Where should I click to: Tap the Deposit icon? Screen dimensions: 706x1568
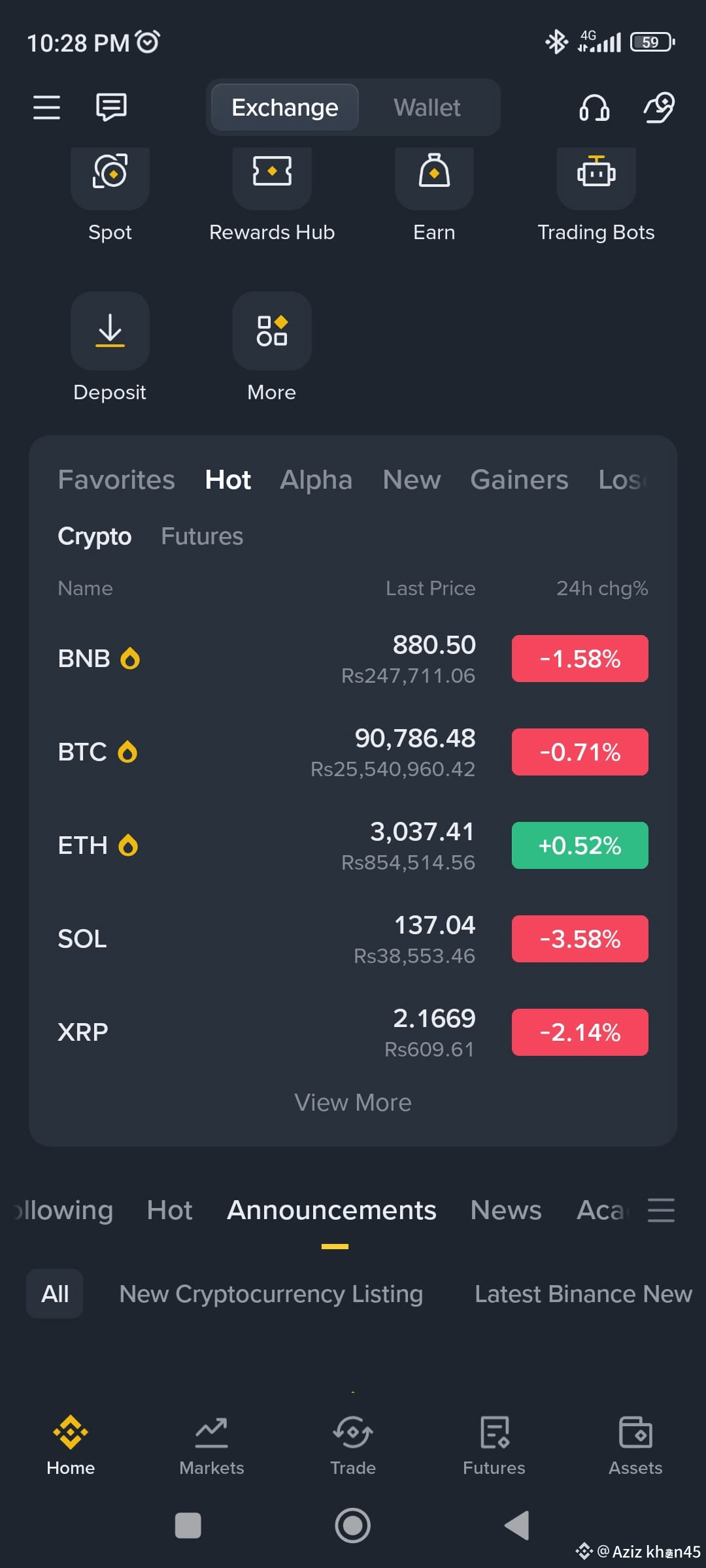click(x=110, y=331)
